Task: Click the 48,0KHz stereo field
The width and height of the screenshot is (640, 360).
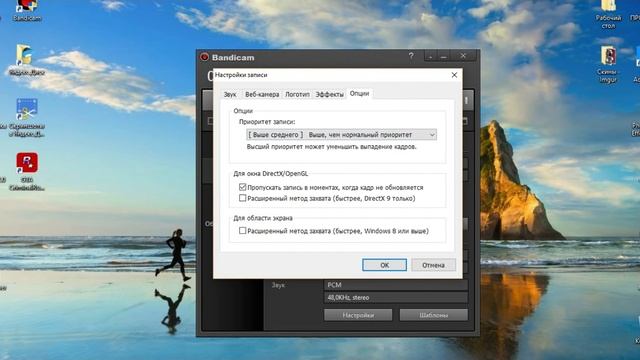Action: point(396,298)
